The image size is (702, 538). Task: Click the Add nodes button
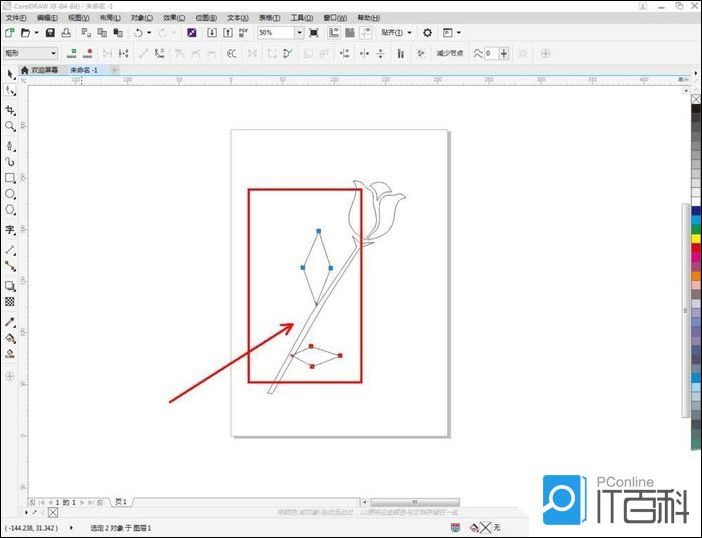pyautogui.click(x=72, y=54)
